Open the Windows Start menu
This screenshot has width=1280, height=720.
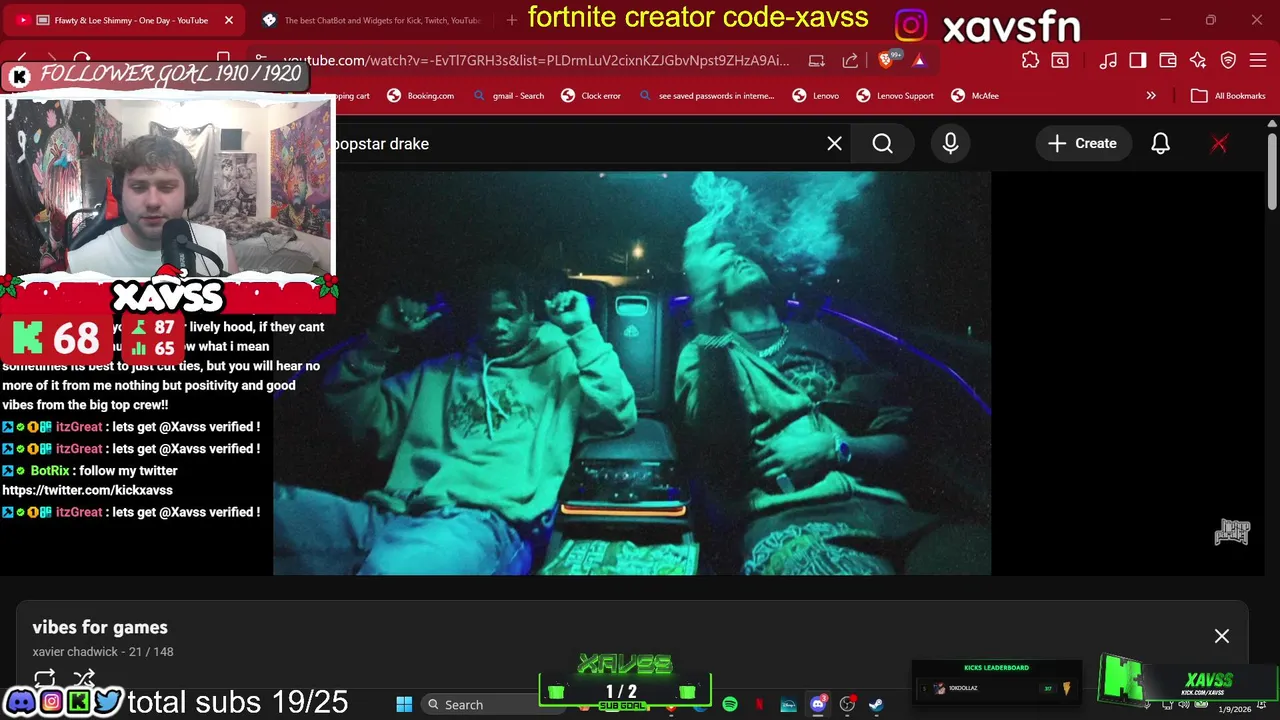[x=404, y=705]
